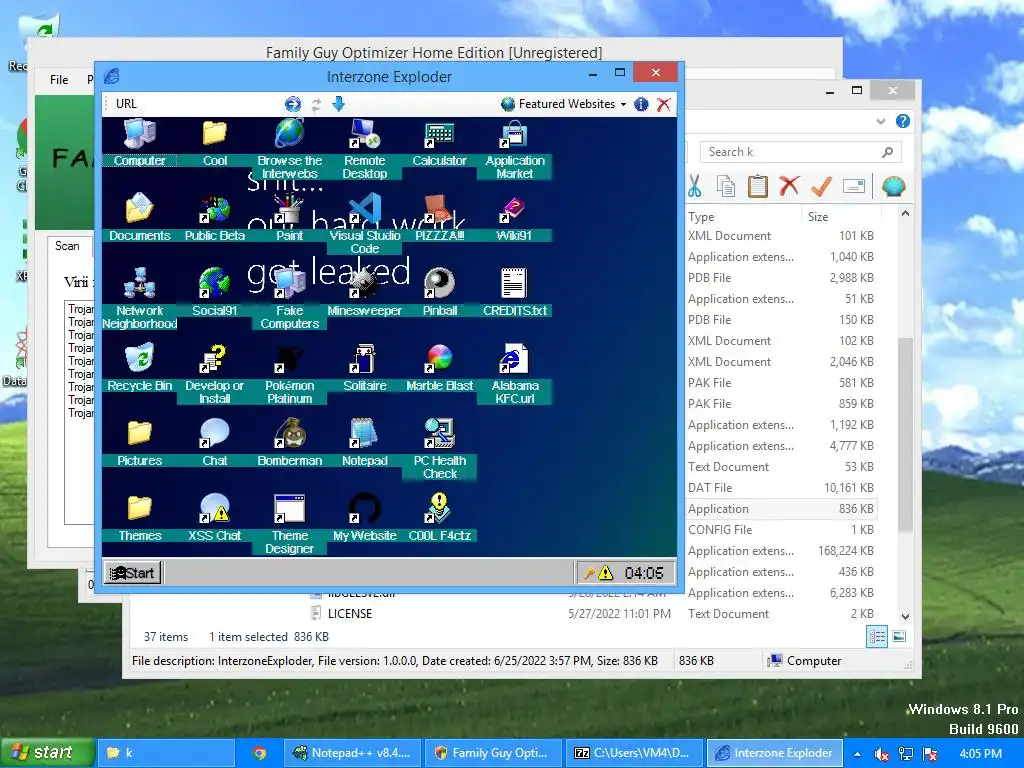Sort by the Size column header
The image size is (1024, 768).
click(840, 217)
